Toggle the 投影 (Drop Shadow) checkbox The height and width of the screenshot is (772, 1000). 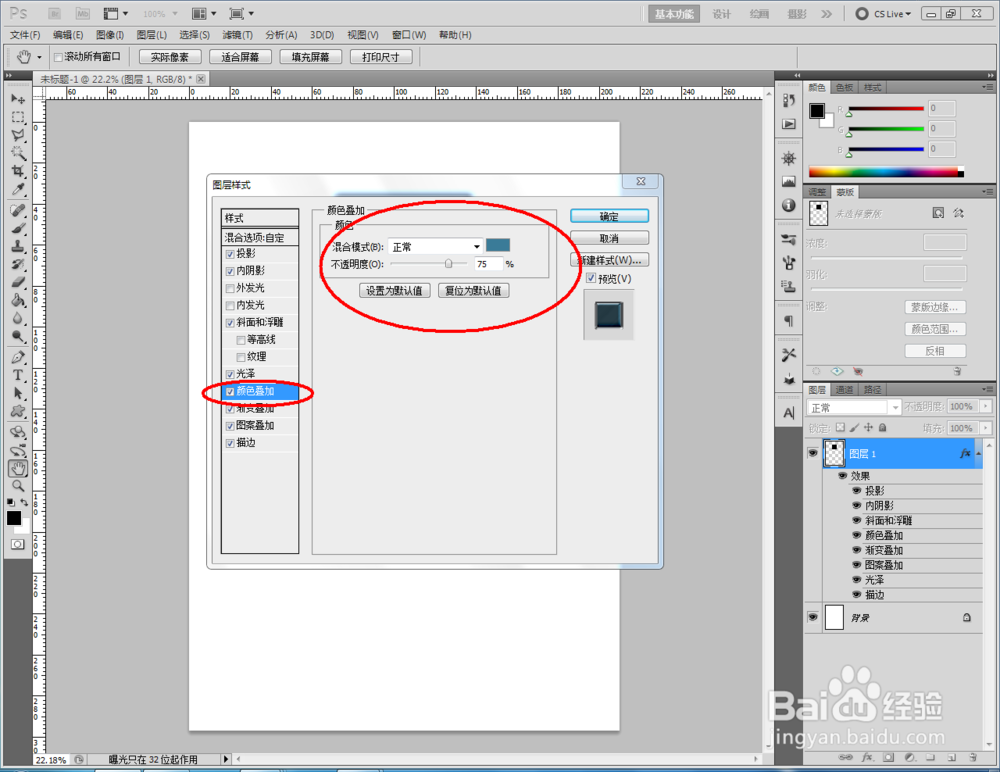[x=230, y=254]
